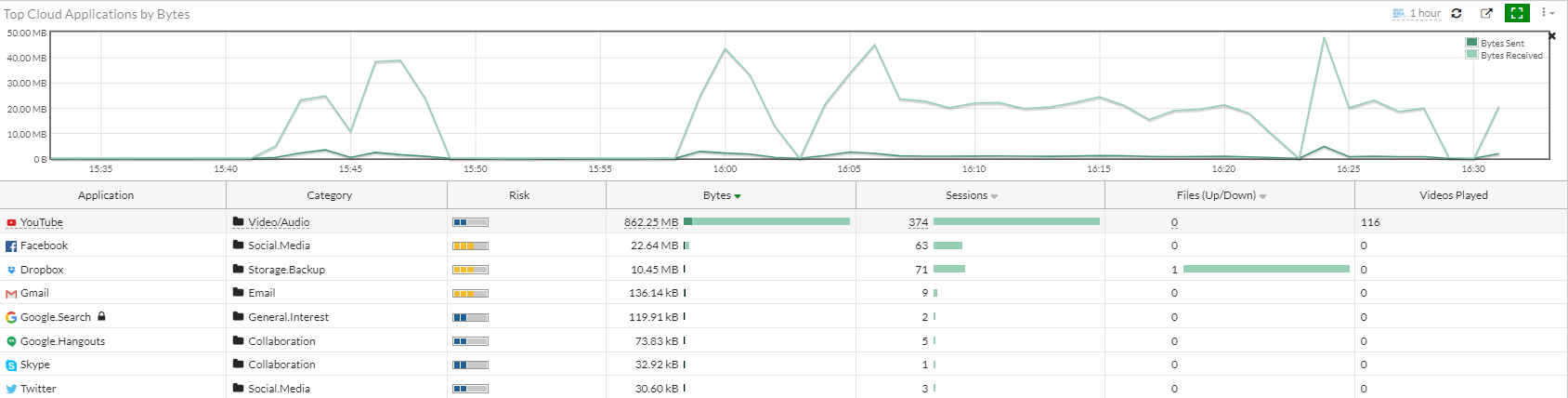The height and width of the screenshot is (398, 1568).
Task: Select the Skype application icon
Action: coord(11,365)
